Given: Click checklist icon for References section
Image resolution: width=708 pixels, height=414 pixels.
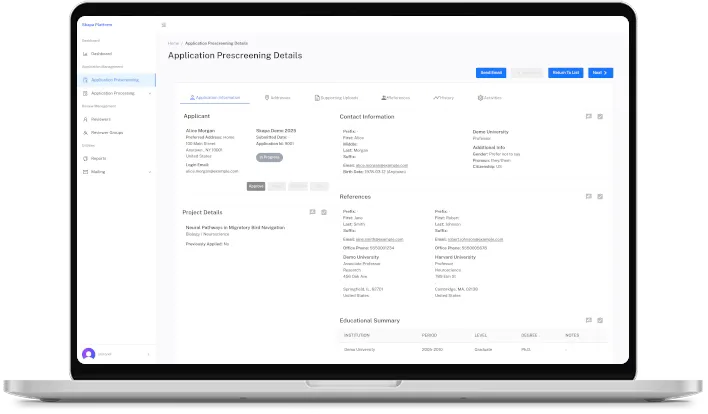Looking at the screenshot, I should point(600,196).
